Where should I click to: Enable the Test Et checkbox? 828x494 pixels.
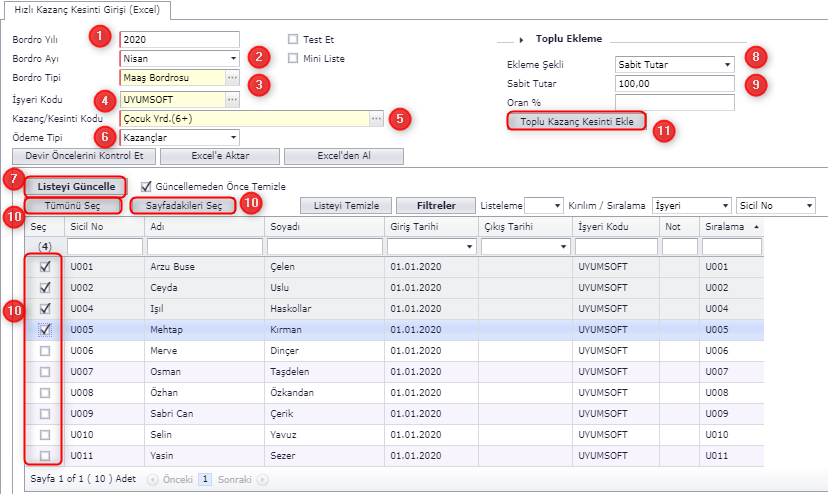293,39
